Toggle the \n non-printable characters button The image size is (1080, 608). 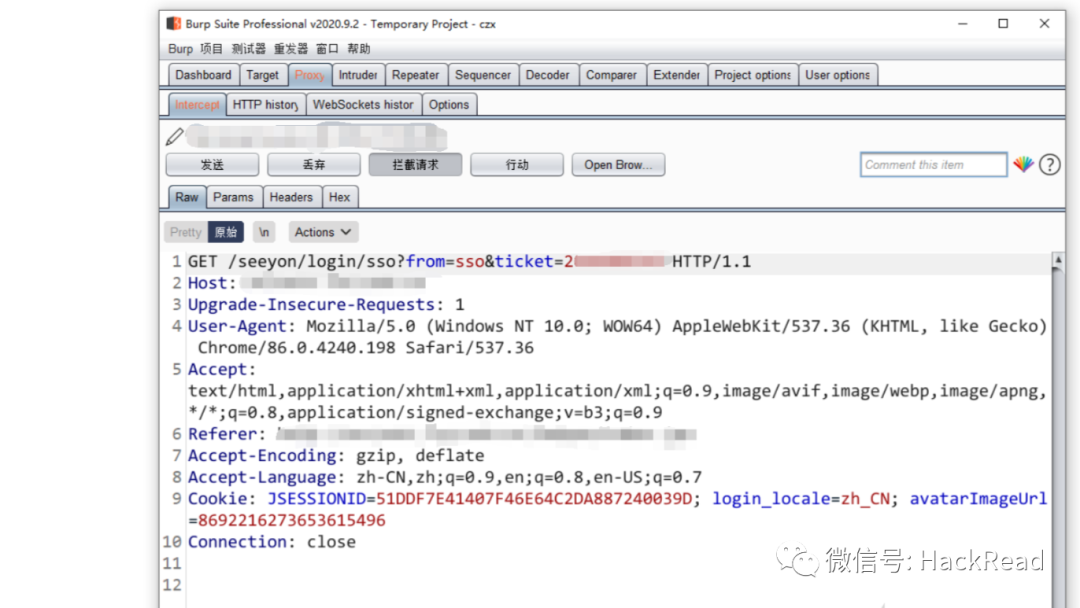tap(264, 232)
